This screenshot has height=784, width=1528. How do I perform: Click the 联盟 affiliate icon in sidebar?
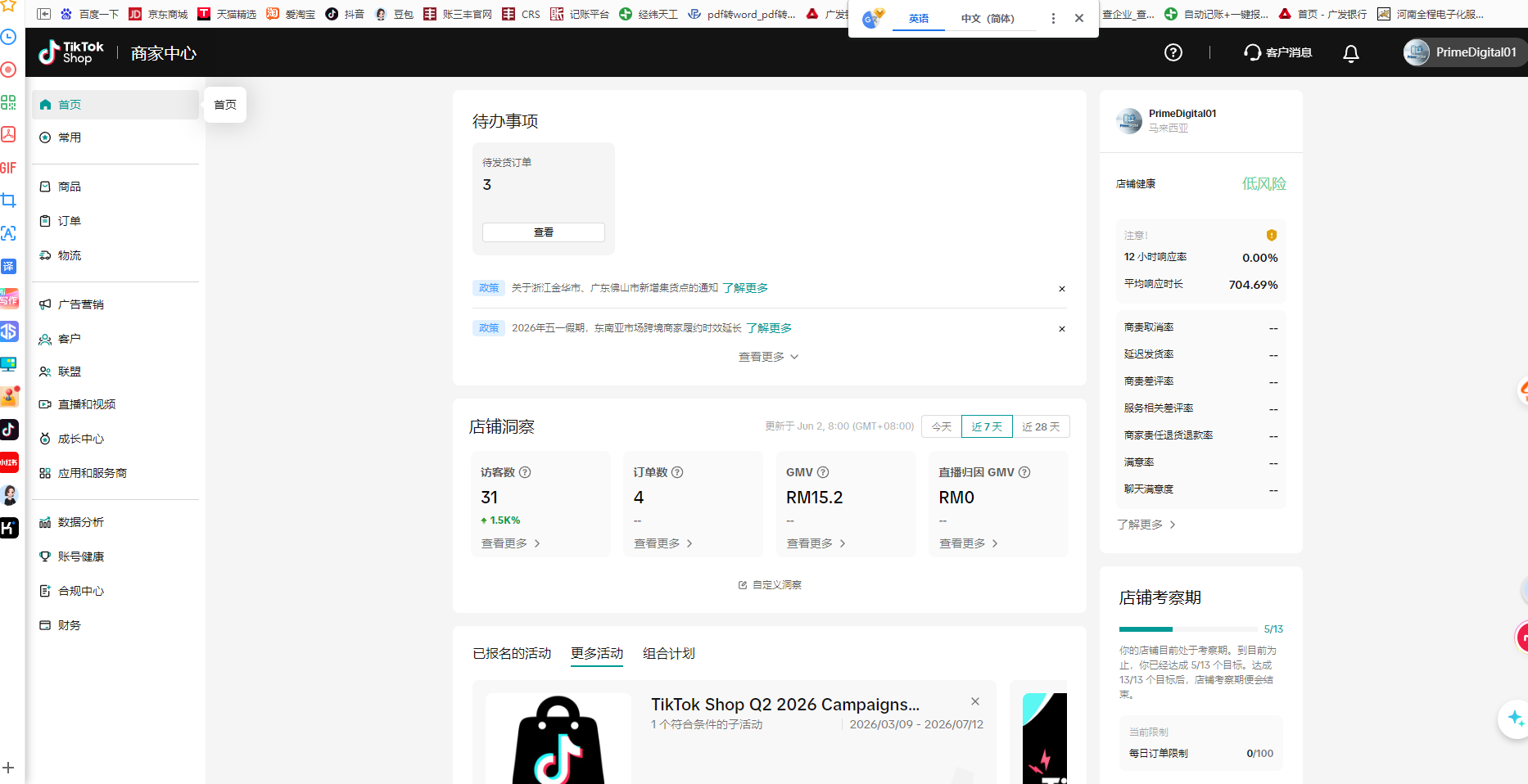45,372
